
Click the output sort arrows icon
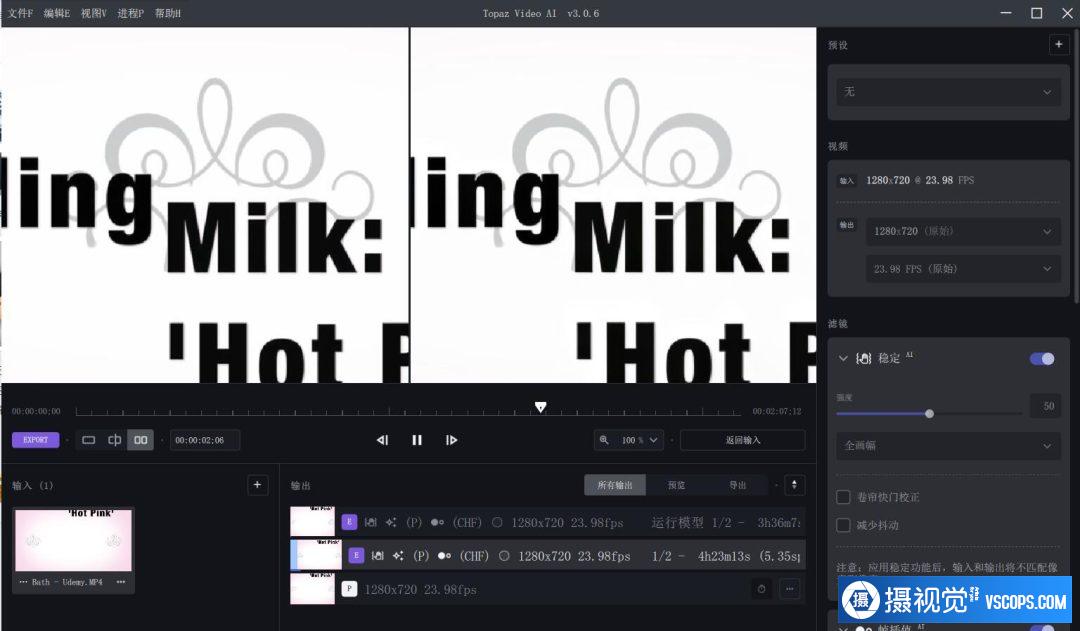coord(794,485)
